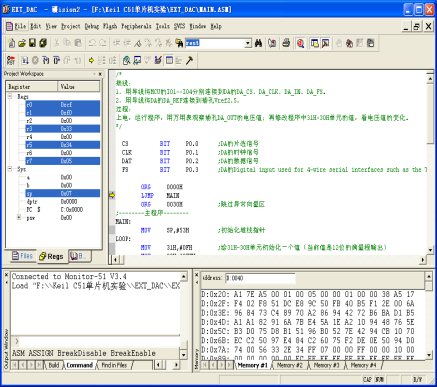
Task: Click the breakpoint hand icon in top toolbar
Action: (349, 43)
